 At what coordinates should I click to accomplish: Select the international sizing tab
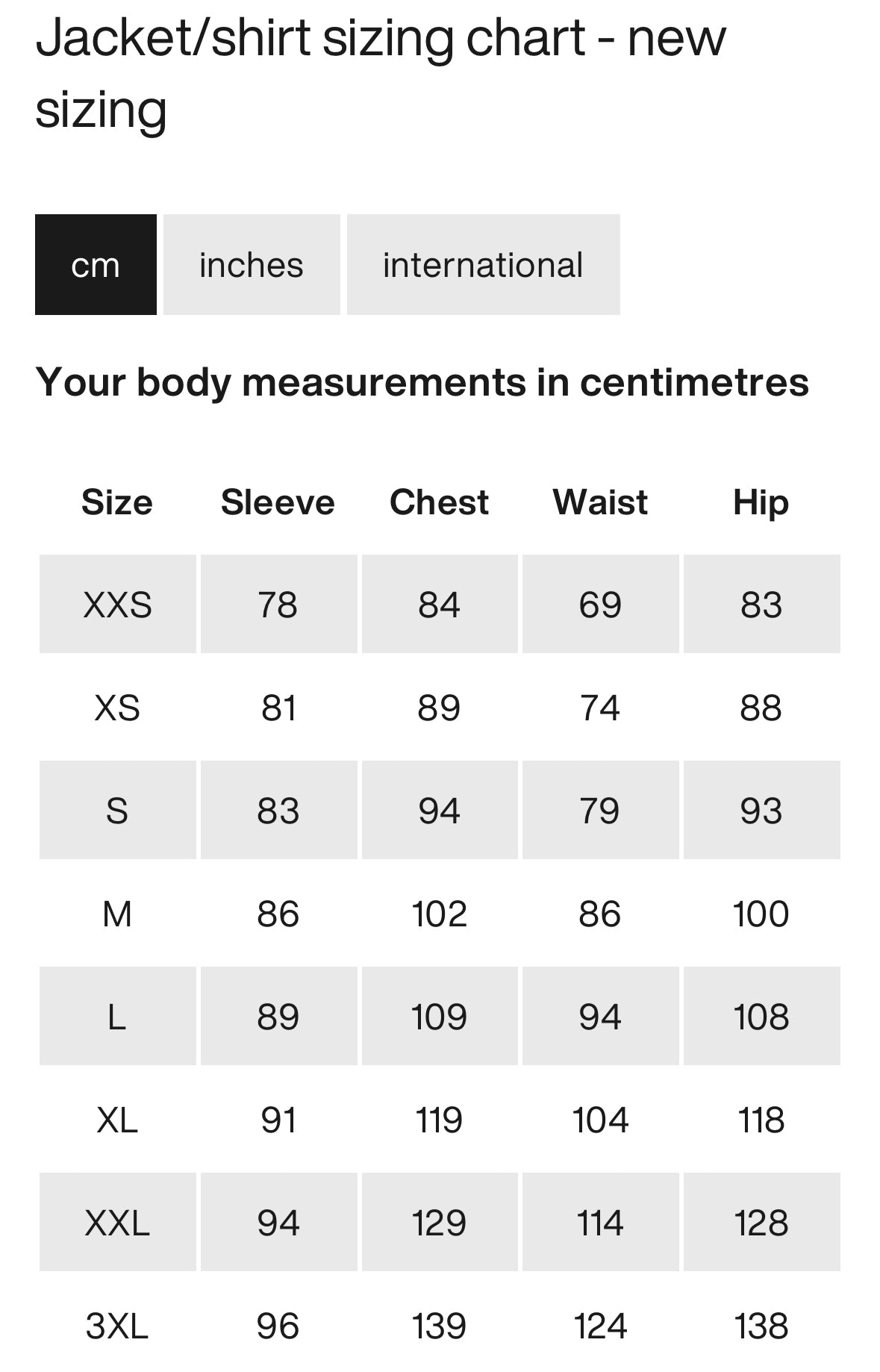point(483,265)
